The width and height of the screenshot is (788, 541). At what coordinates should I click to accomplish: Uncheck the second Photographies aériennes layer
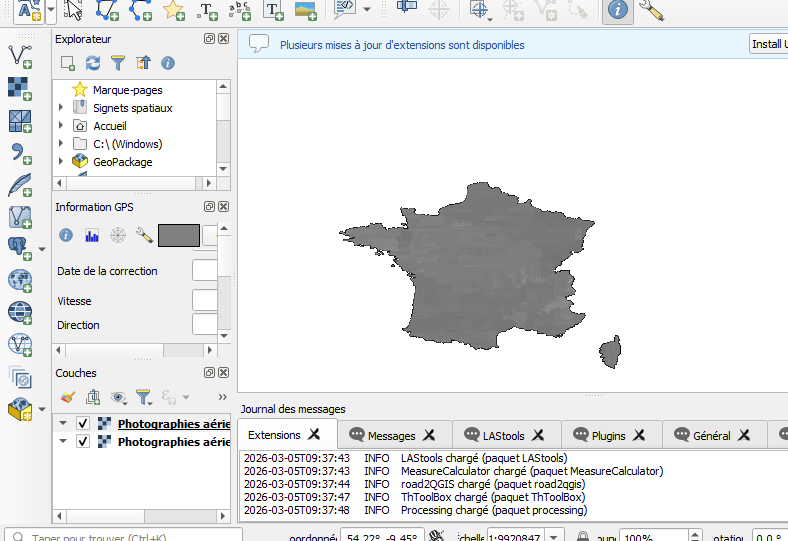(x=83, y=441)
